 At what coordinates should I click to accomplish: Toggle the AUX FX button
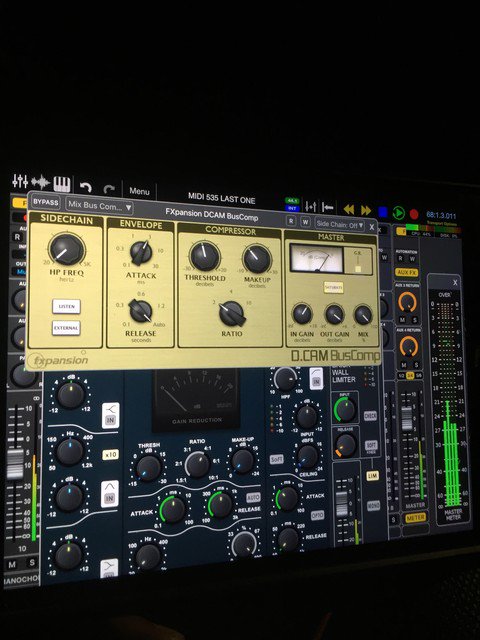(407, 272)
